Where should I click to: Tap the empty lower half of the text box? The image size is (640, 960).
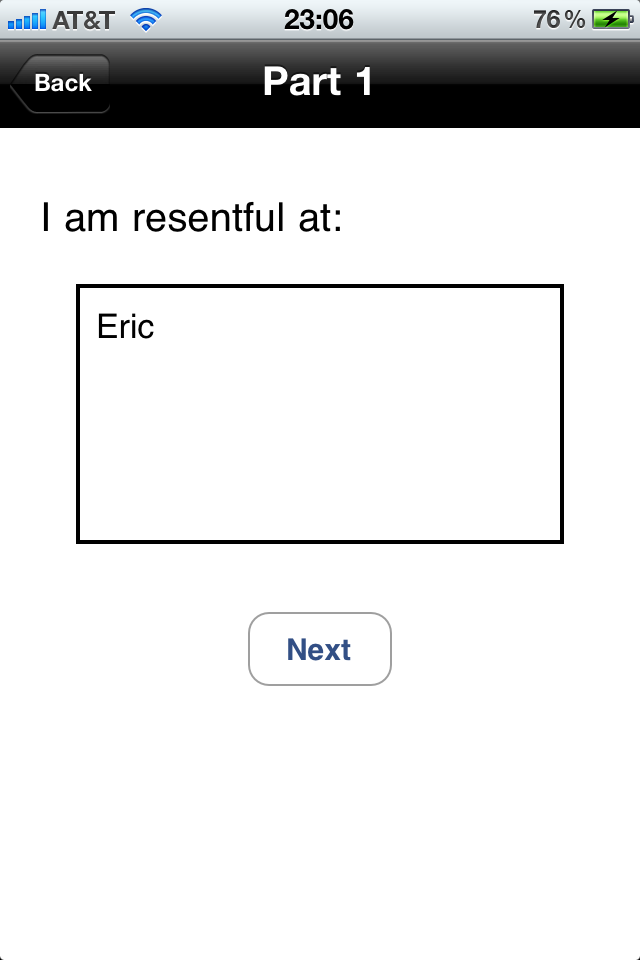(320, 480)
